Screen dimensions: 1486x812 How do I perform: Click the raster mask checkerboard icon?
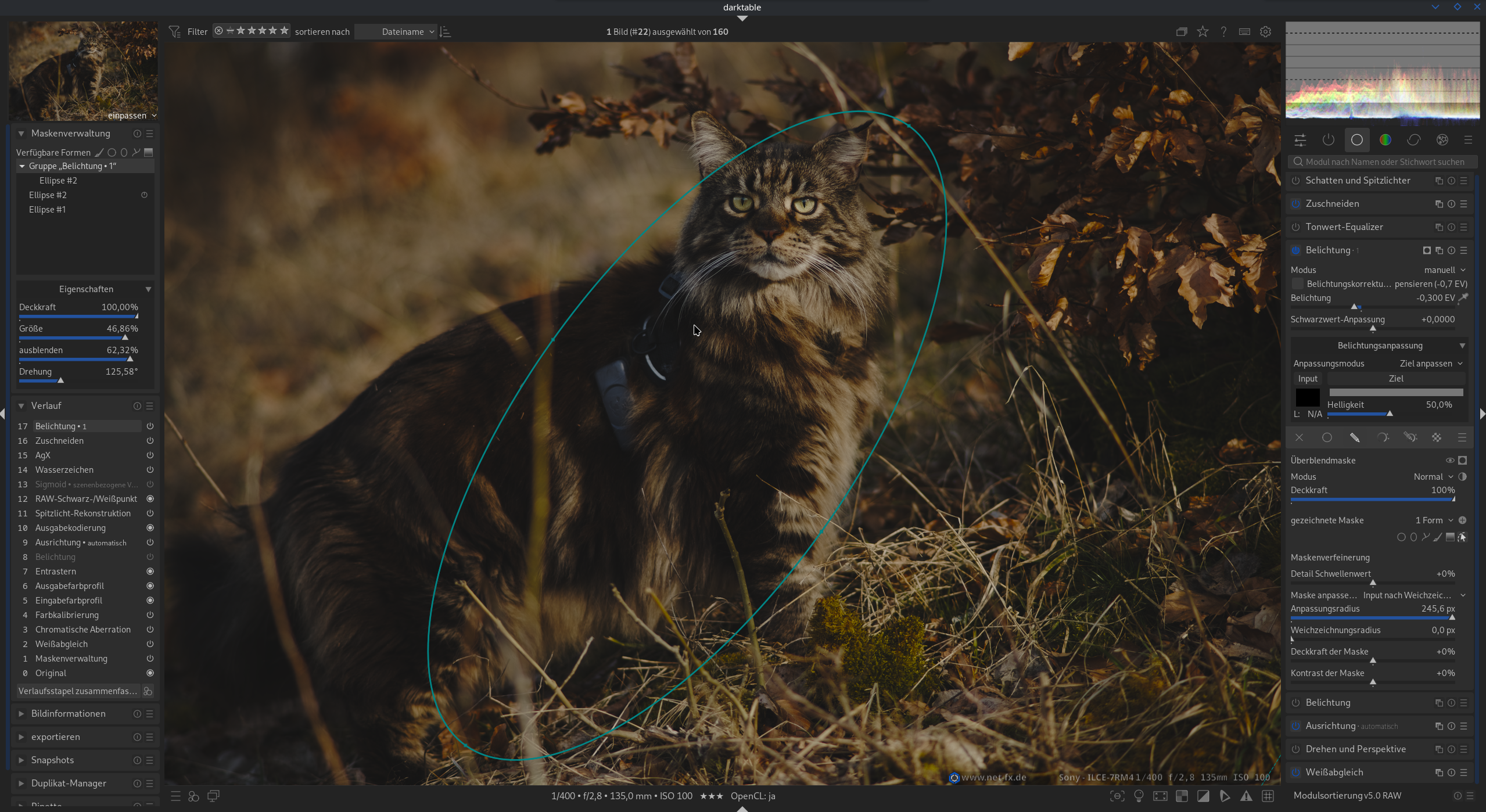1437,437
